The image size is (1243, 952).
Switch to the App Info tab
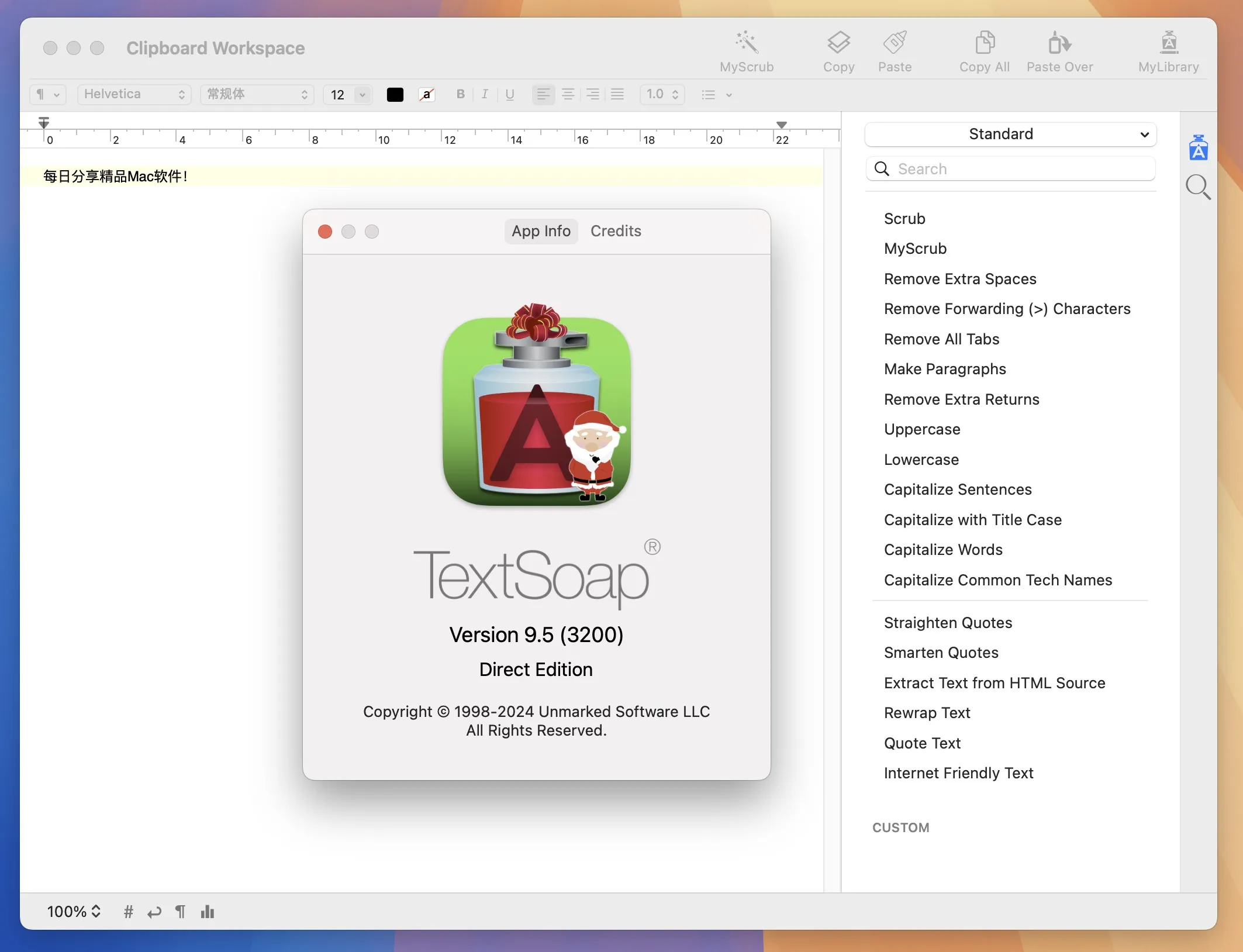tap(541, 231)
